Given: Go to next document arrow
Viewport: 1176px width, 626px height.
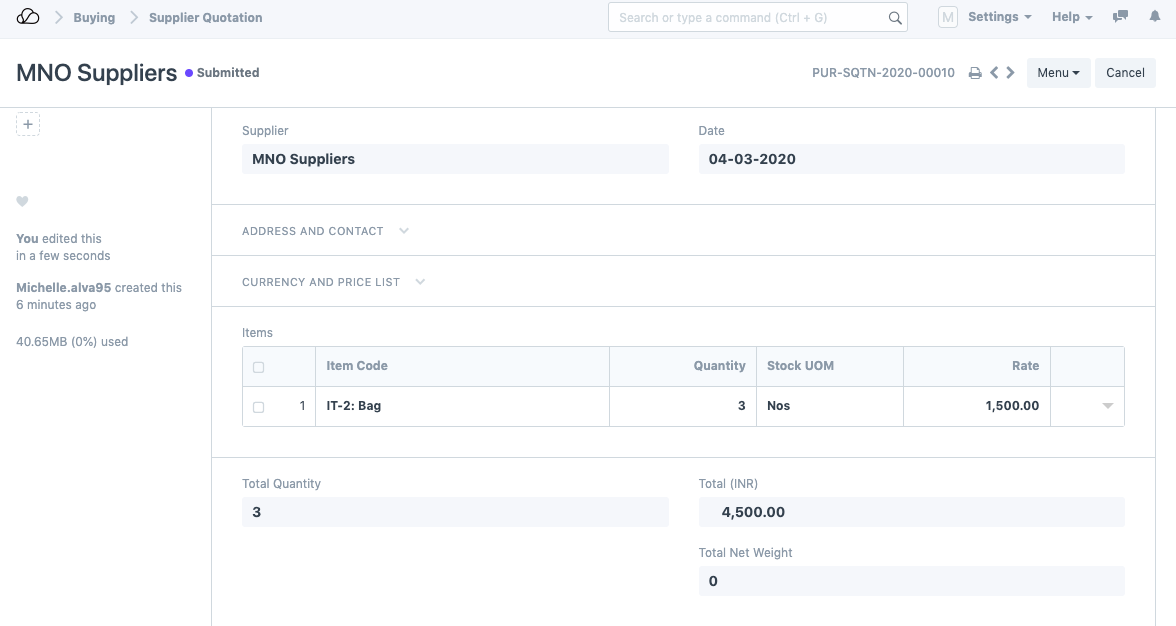Looking at the screenshot, I should pos(1011,73).
